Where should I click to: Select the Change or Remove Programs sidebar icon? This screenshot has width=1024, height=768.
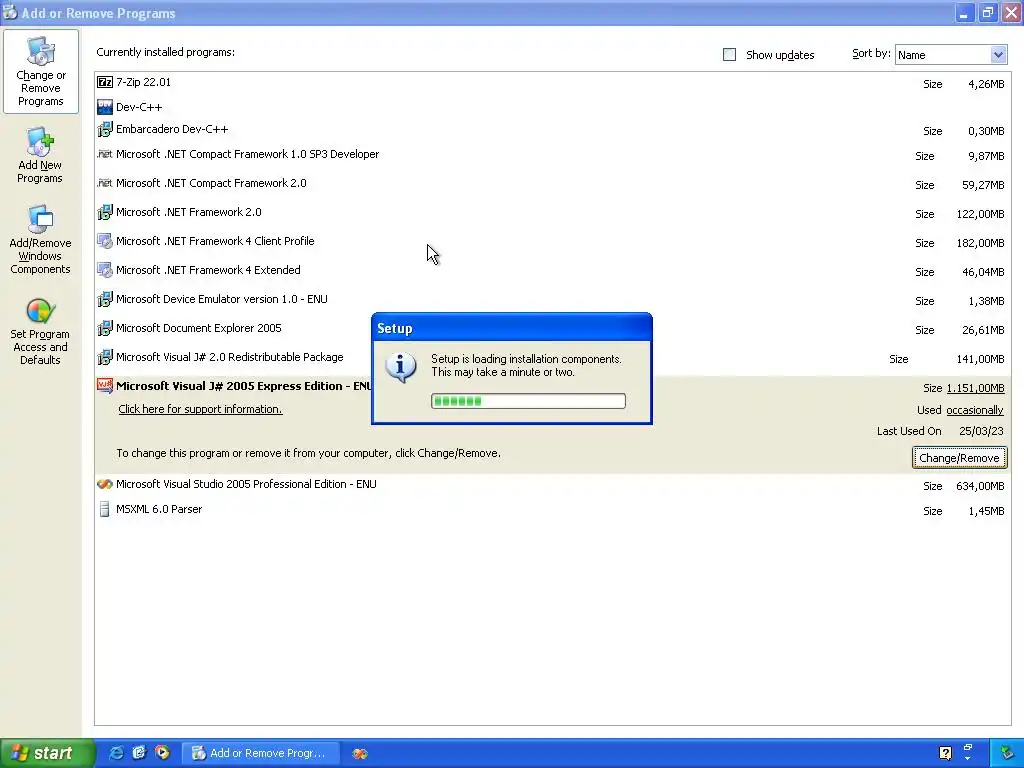coord(40,71)
